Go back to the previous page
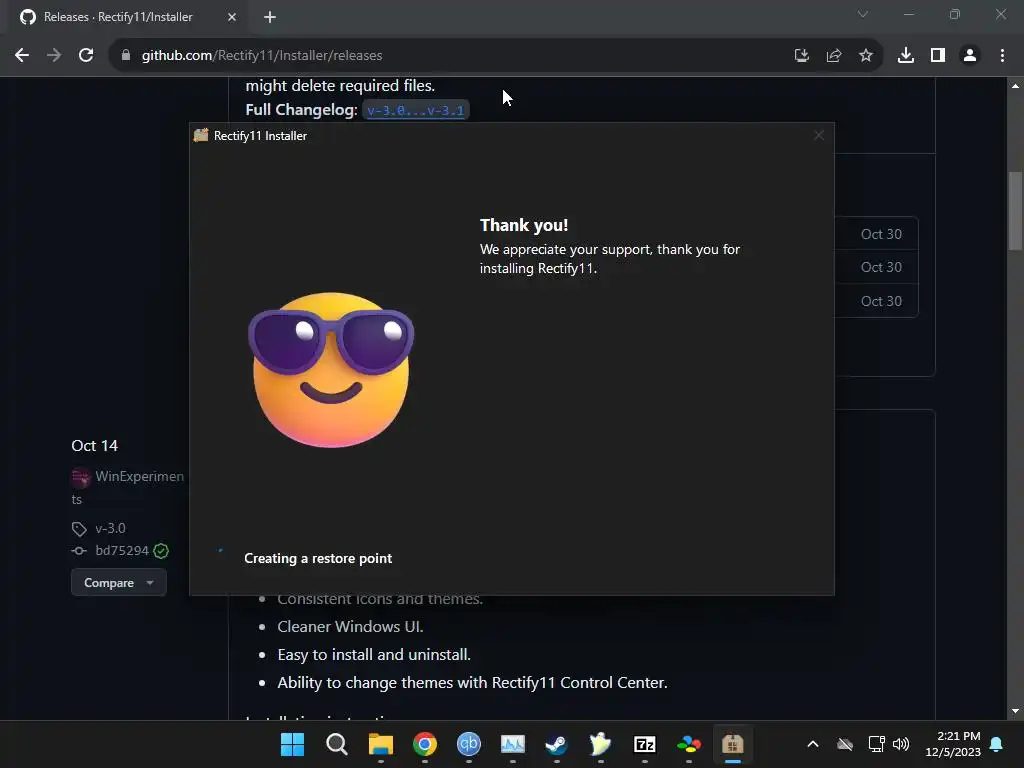 (x=22, y=56)
